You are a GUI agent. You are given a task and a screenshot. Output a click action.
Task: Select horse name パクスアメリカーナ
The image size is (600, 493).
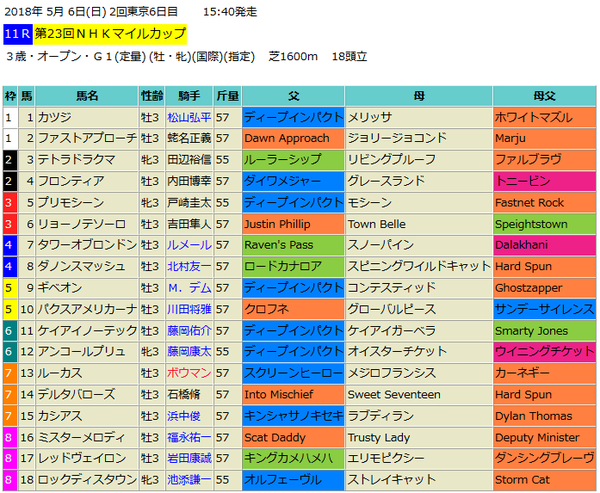pos(87,309)
